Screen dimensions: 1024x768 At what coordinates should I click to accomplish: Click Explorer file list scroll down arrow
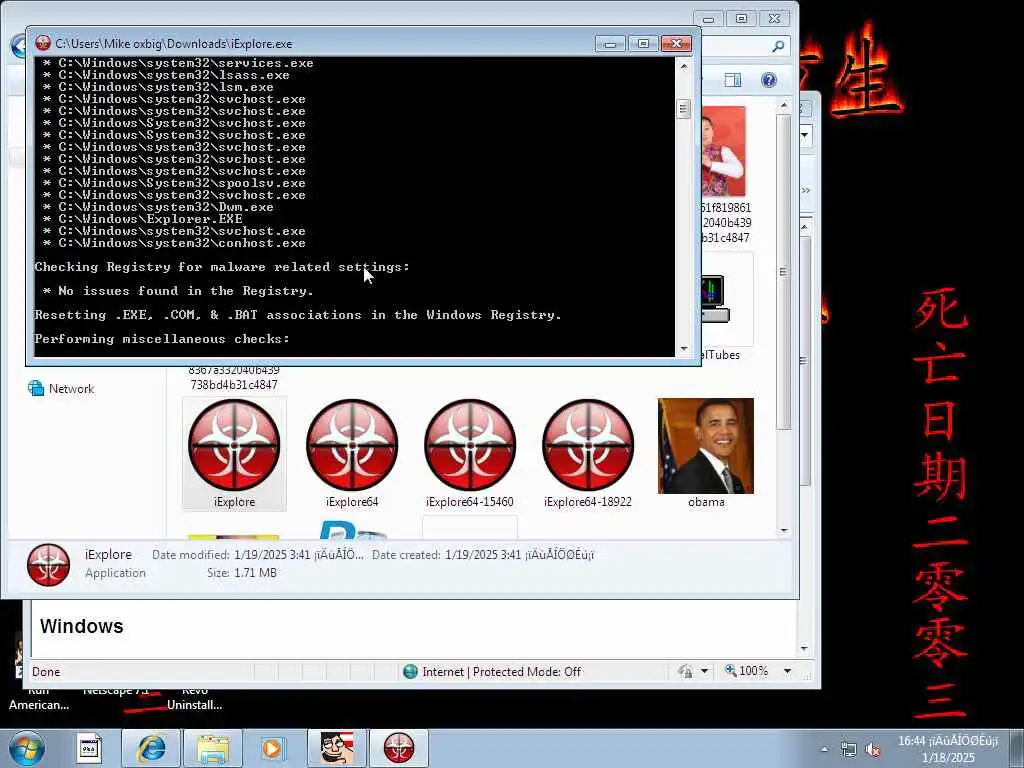pyautogui.click(x=784, y=531)
